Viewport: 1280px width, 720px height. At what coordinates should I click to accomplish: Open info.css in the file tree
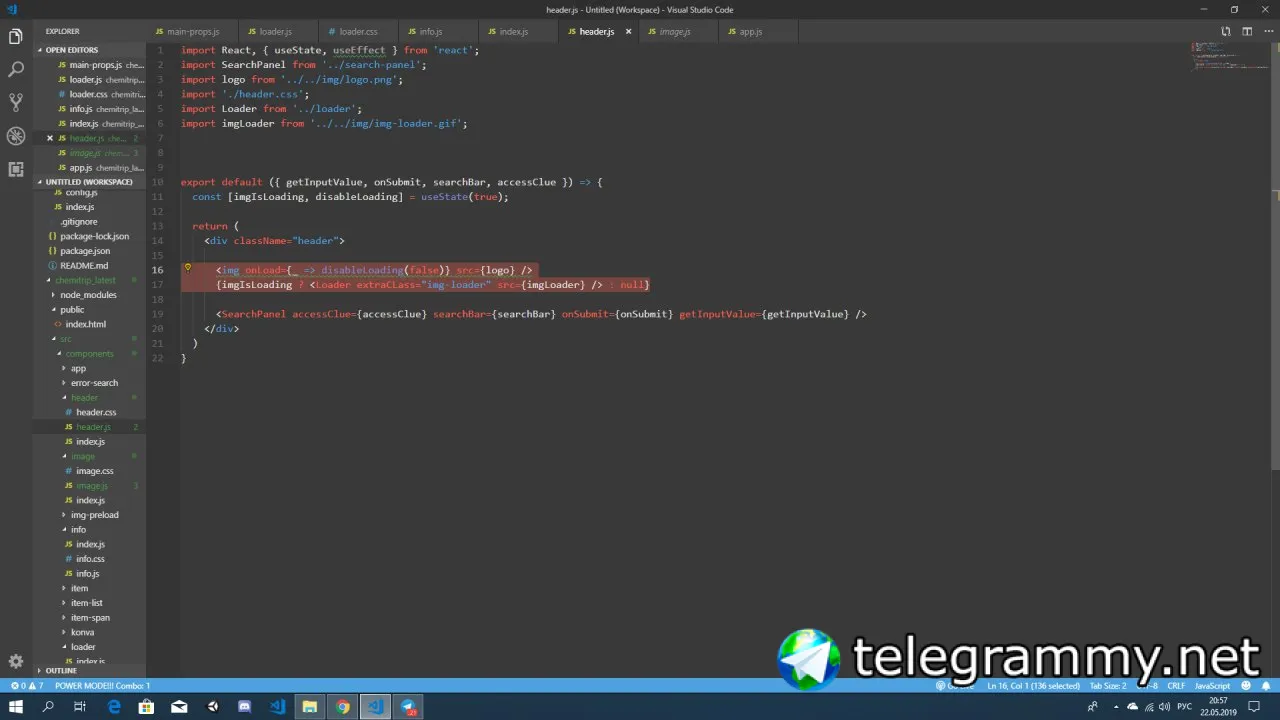[90, 559]
